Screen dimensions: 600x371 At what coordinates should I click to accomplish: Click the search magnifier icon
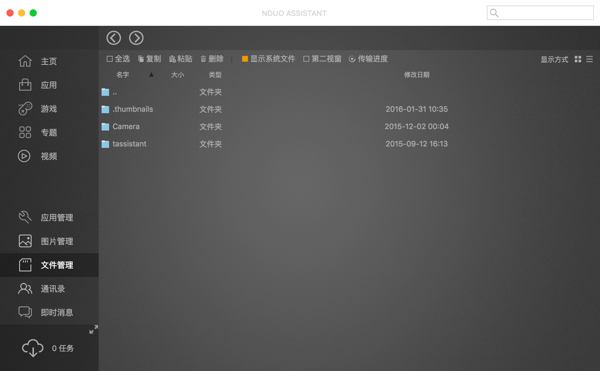pyautogui.click(x=494, y=13)
